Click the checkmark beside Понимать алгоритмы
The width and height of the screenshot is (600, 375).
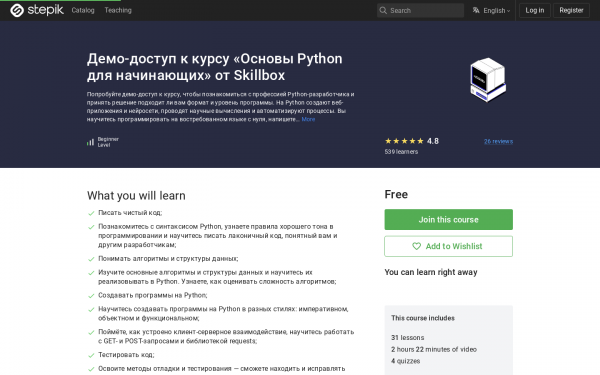pos(91,259)
